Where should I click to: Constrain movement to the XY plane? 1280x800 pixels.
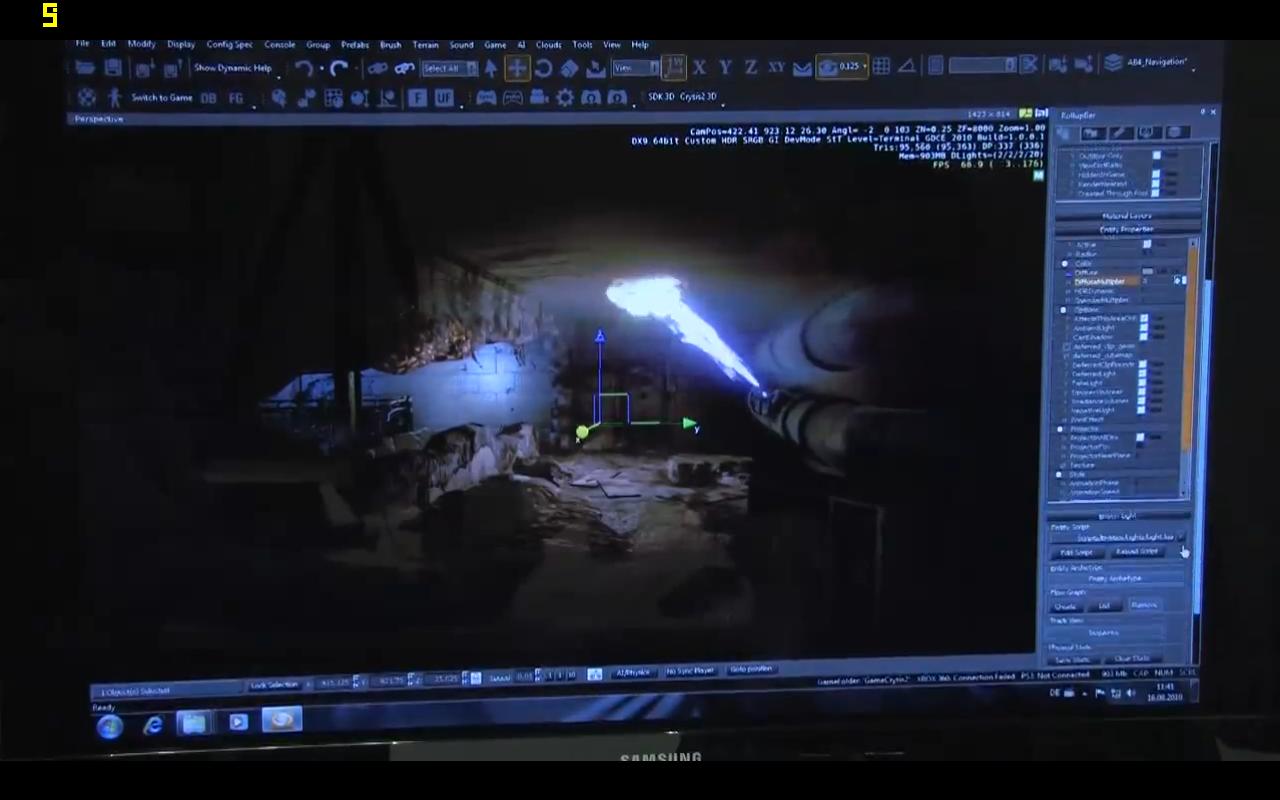[x=776, y=68]
